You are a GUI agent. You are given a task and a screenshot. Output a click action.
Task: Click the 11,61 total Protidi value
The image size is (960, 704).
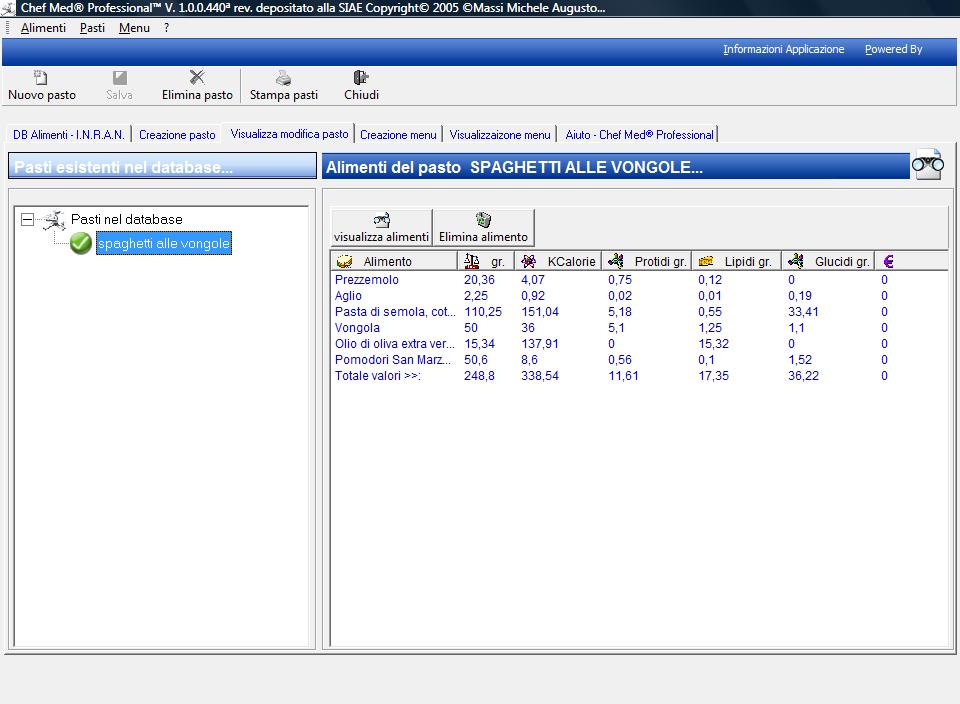pyautogui.click(x=623, y=375)
